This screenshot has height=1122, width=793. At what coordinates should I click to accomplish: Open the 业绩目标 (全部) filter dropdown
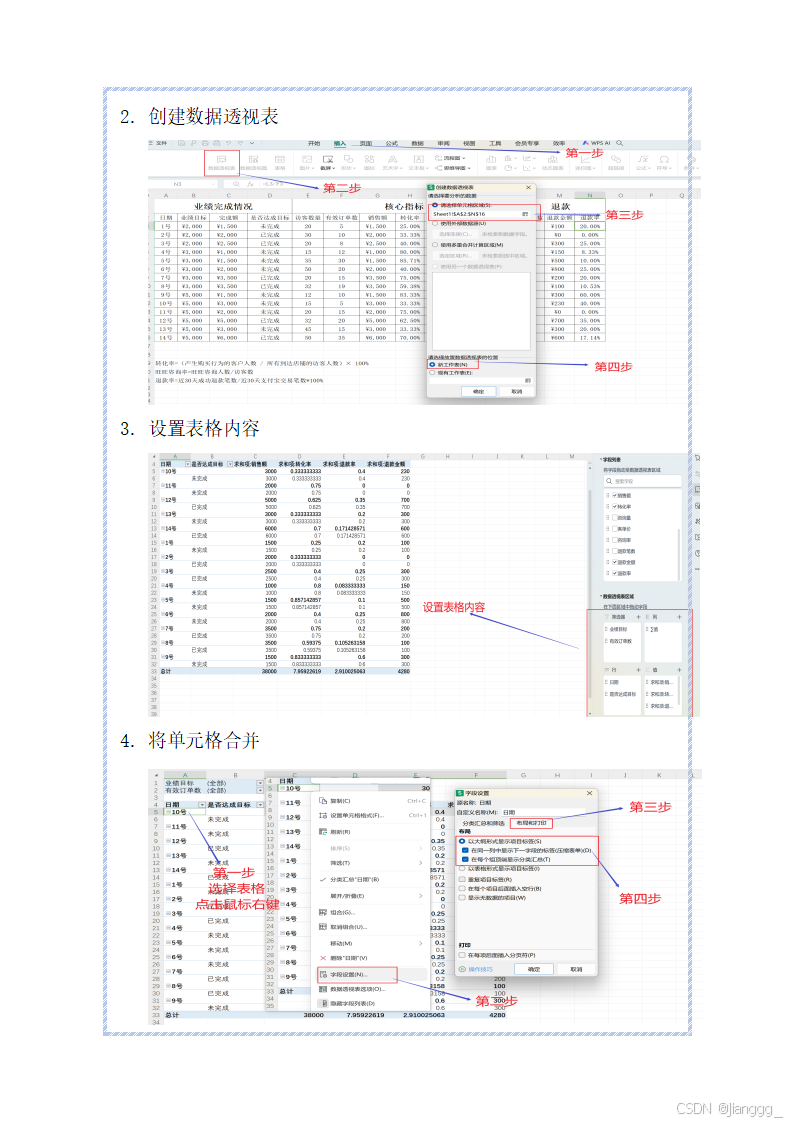tap(260, 784)
